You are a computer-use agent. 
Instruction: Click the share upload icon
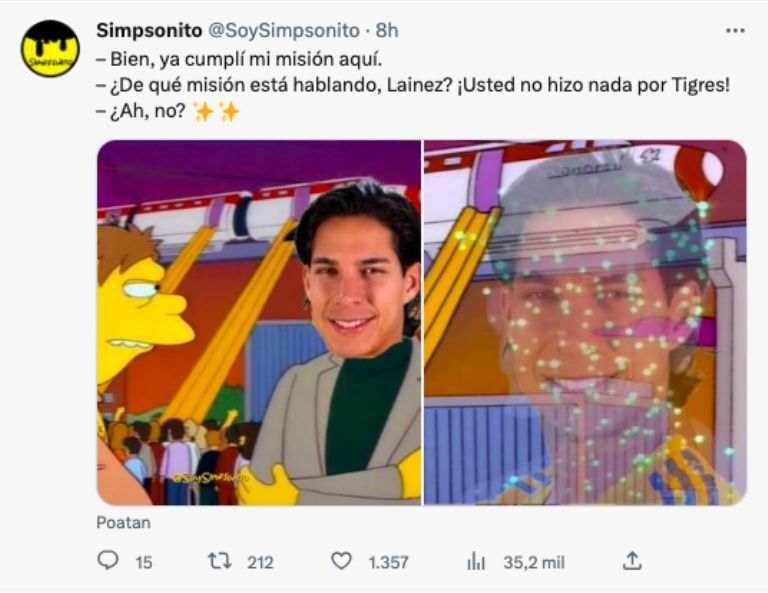tap(632, 561)
